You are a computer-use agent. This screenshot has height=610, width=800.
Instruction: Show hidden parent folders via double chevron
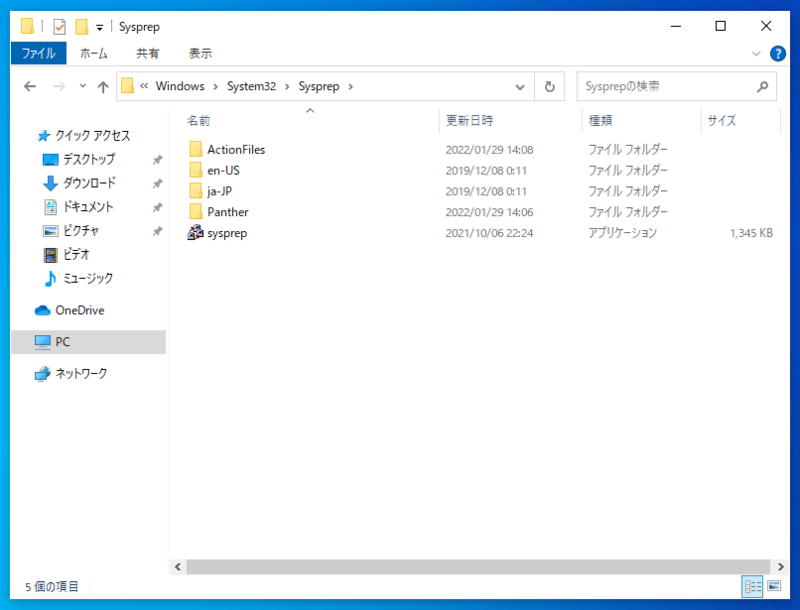pyautogui.click(x=144, y=86)
